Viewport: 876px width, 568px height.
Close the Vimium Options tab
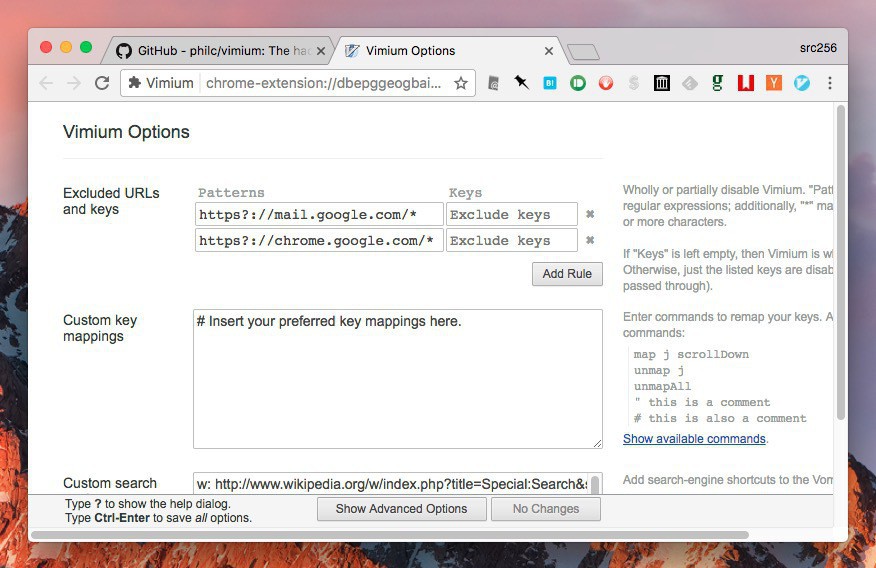click(549, 51)
